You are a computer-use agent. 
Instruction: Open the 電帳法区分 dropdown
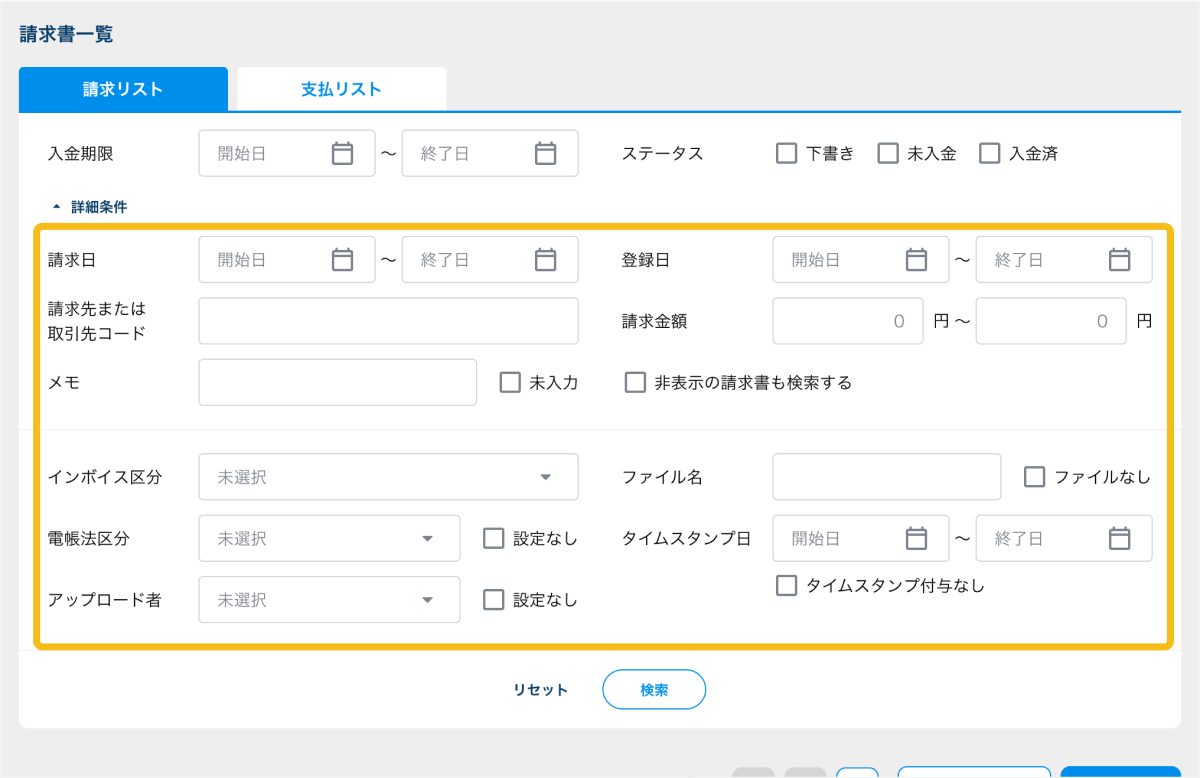pos(329,539)
